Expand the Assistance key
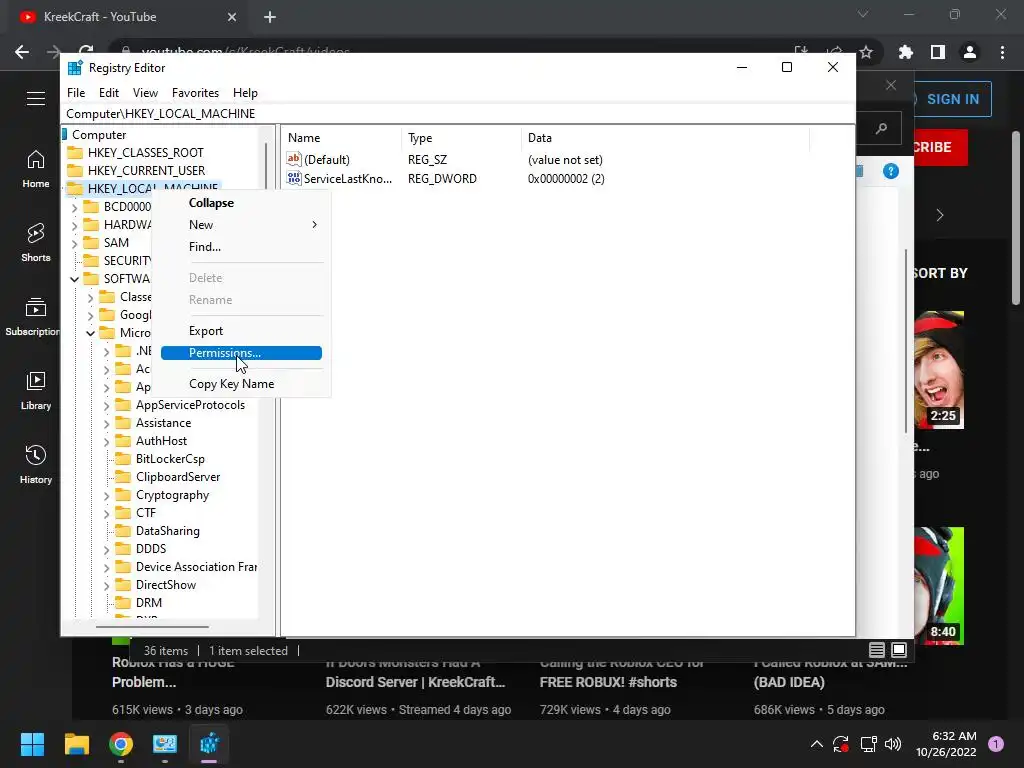This screenshot has height=768, width=1024. click(x=106, y=424)
